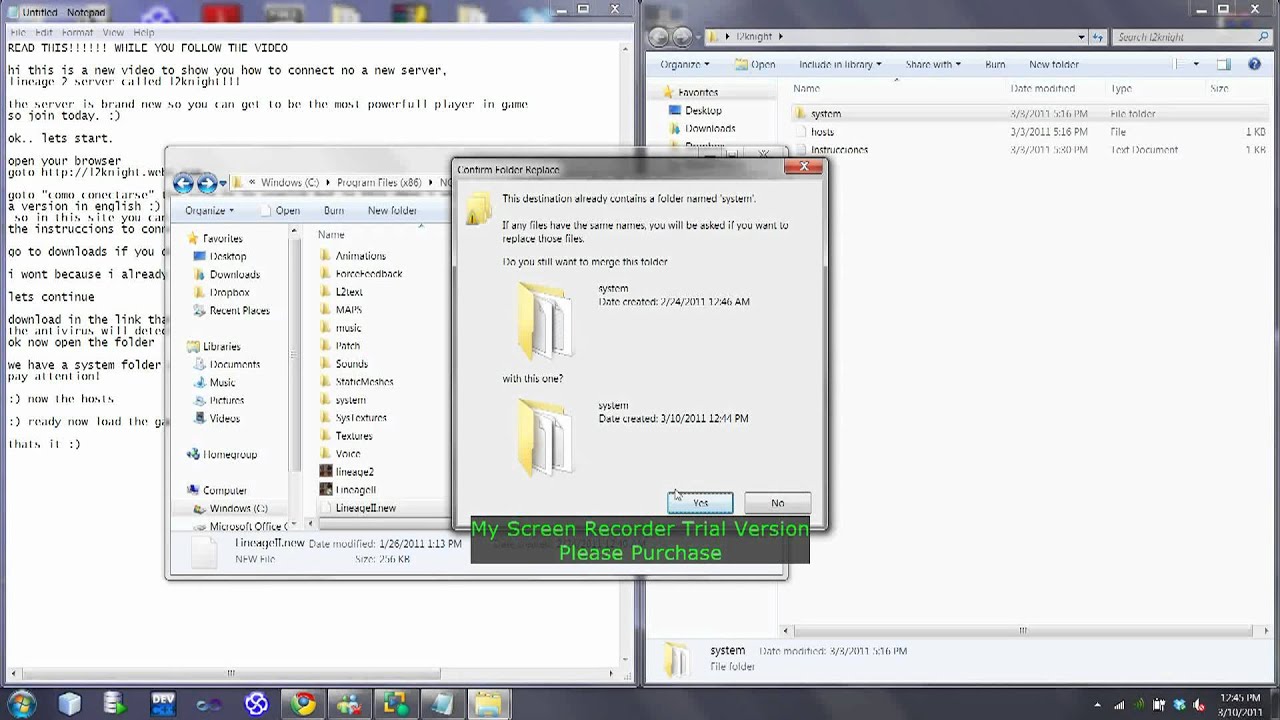Select Textures folder in file list
This screenshot has height=720, width=1280.
point(353,436)
